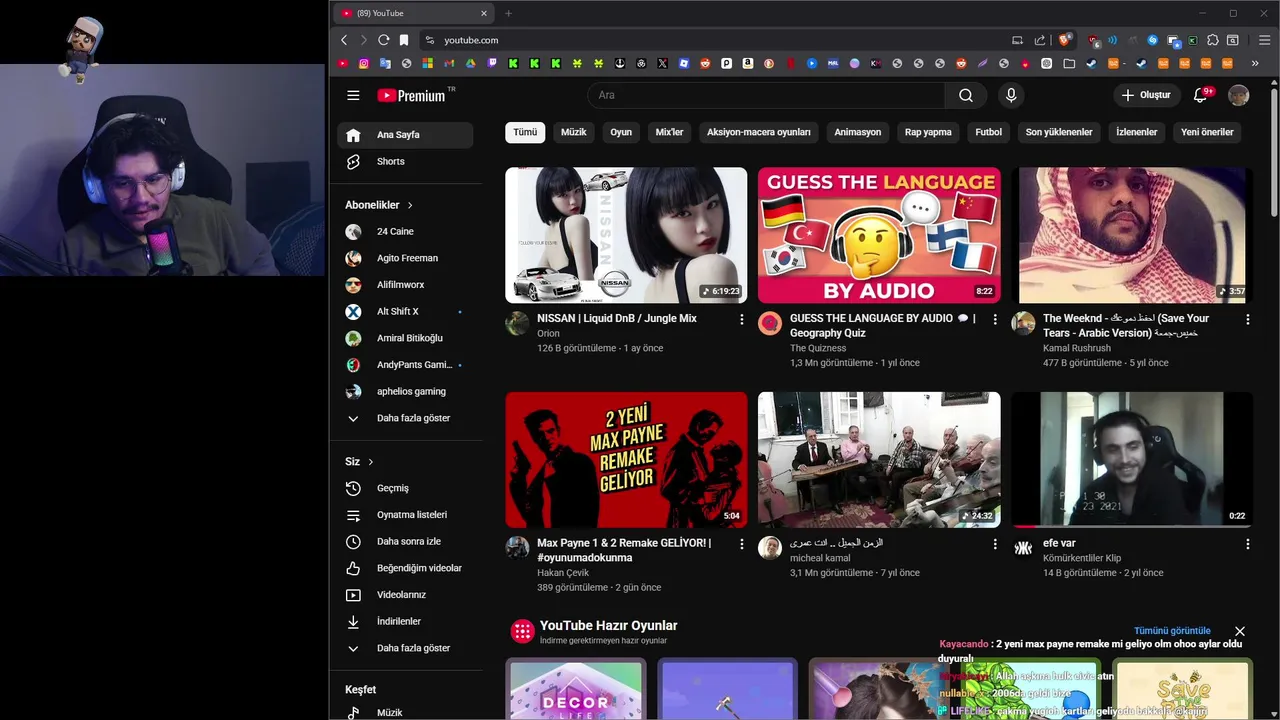
Task: Bookmark this page in address bar
Action: [404, 40]
